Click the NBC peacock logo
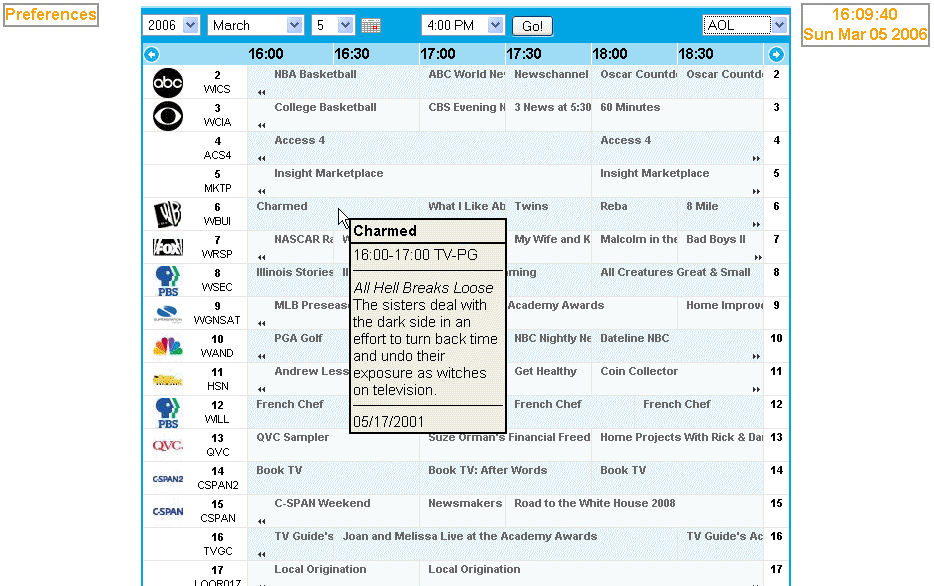This screenshot has height=586, width=934. [168, 346]
